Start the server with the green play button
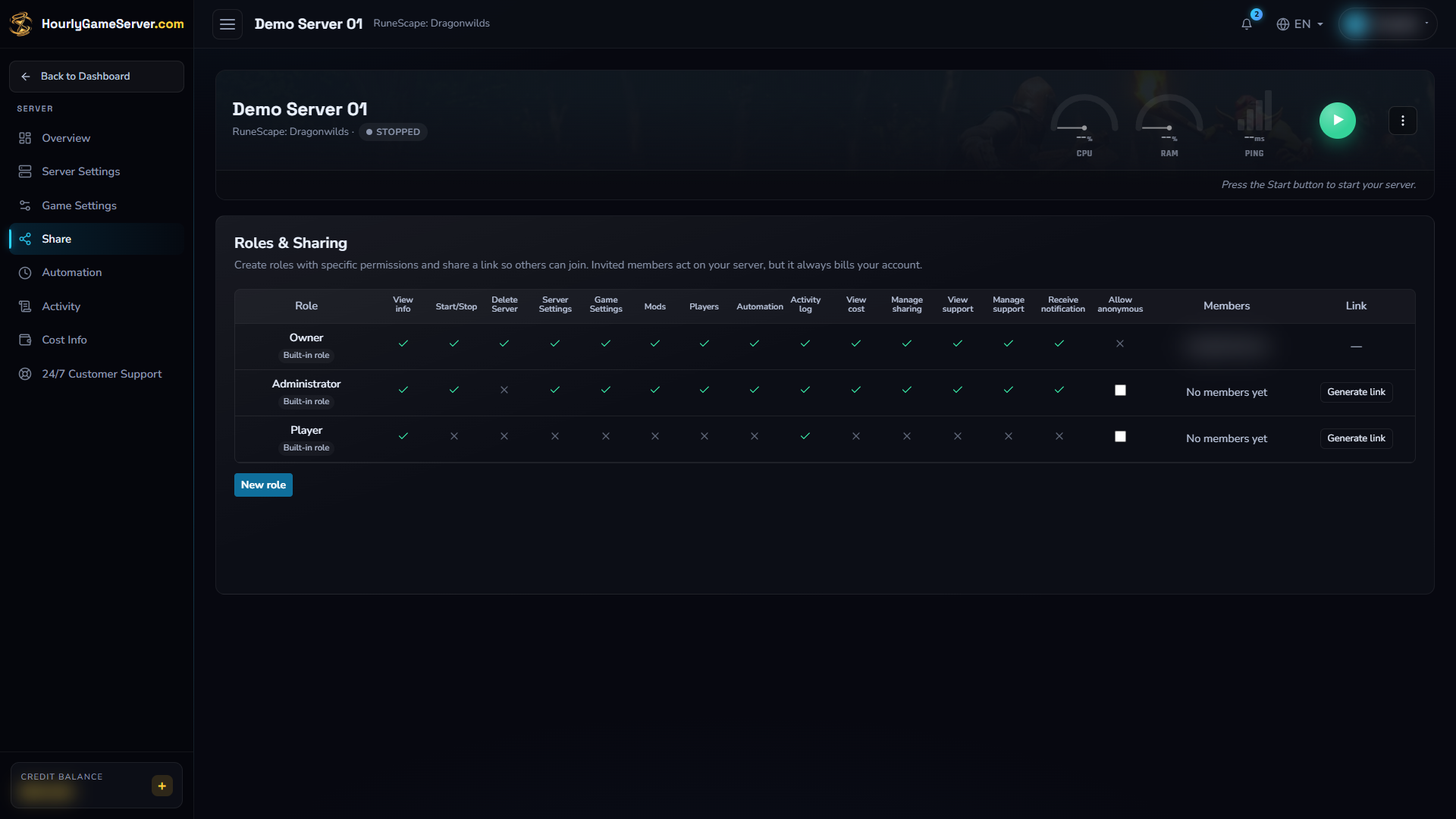This screenshot has width=1456, height=819. pos(1338,121)
